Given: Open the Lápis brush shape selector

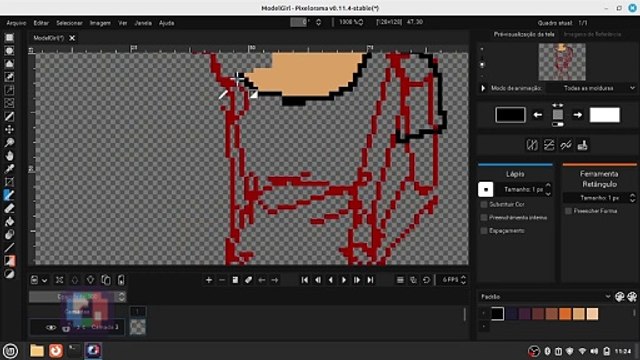Looking at the screenshot, I should tap(486, 189).
